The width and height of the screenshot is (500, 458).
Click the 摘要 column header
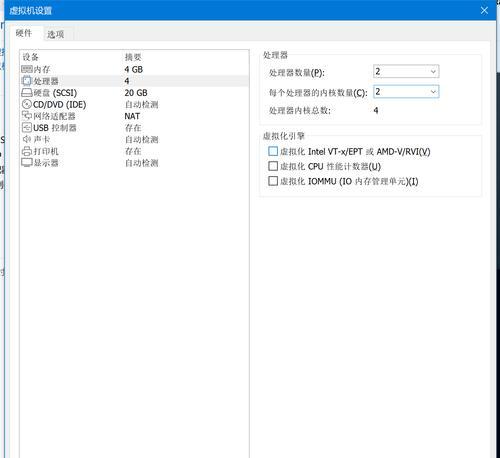[x=133, y=57]
